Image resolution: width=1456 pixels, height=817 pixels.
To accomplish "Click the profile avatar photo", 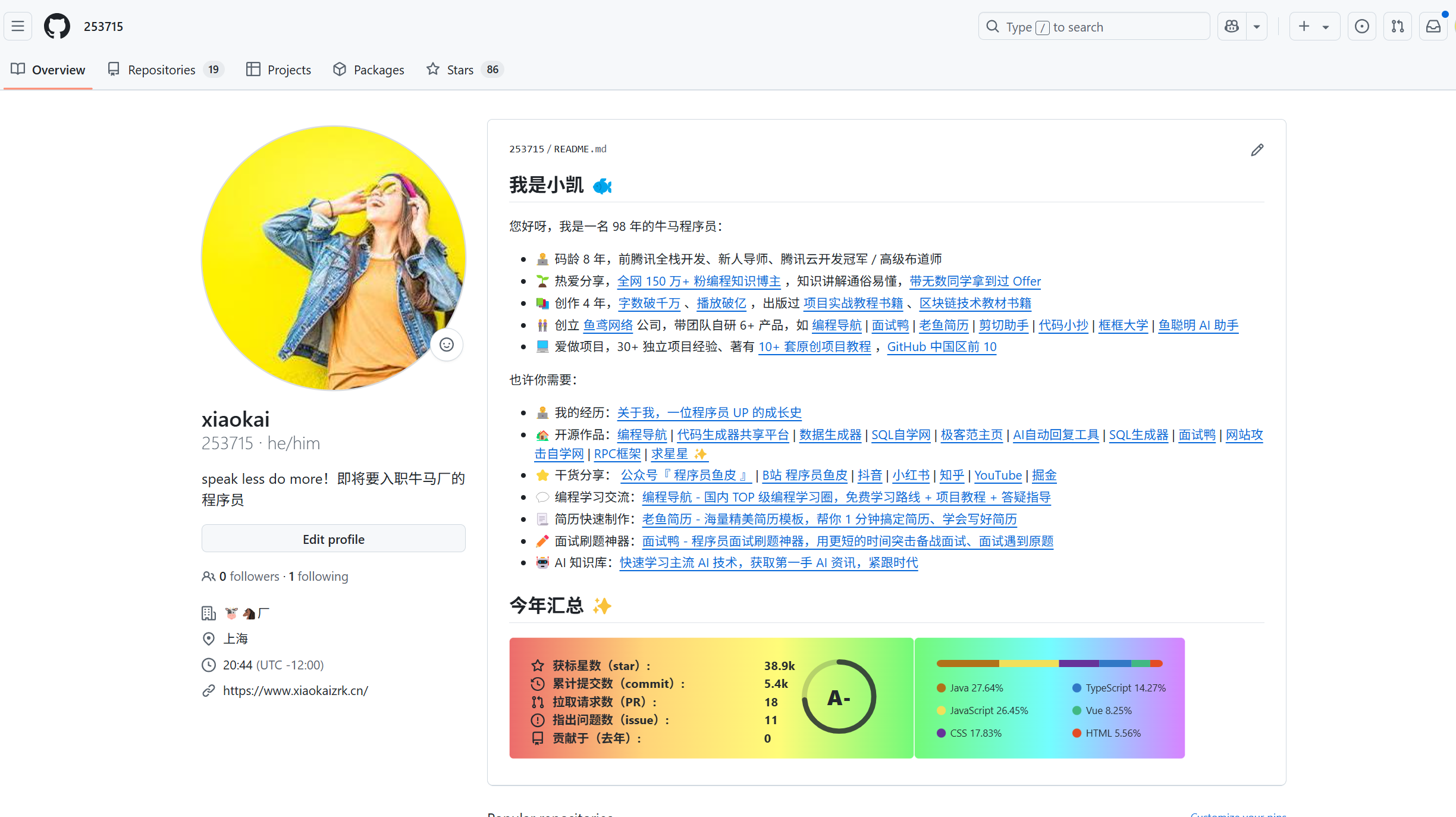I will tap(333, 258).
